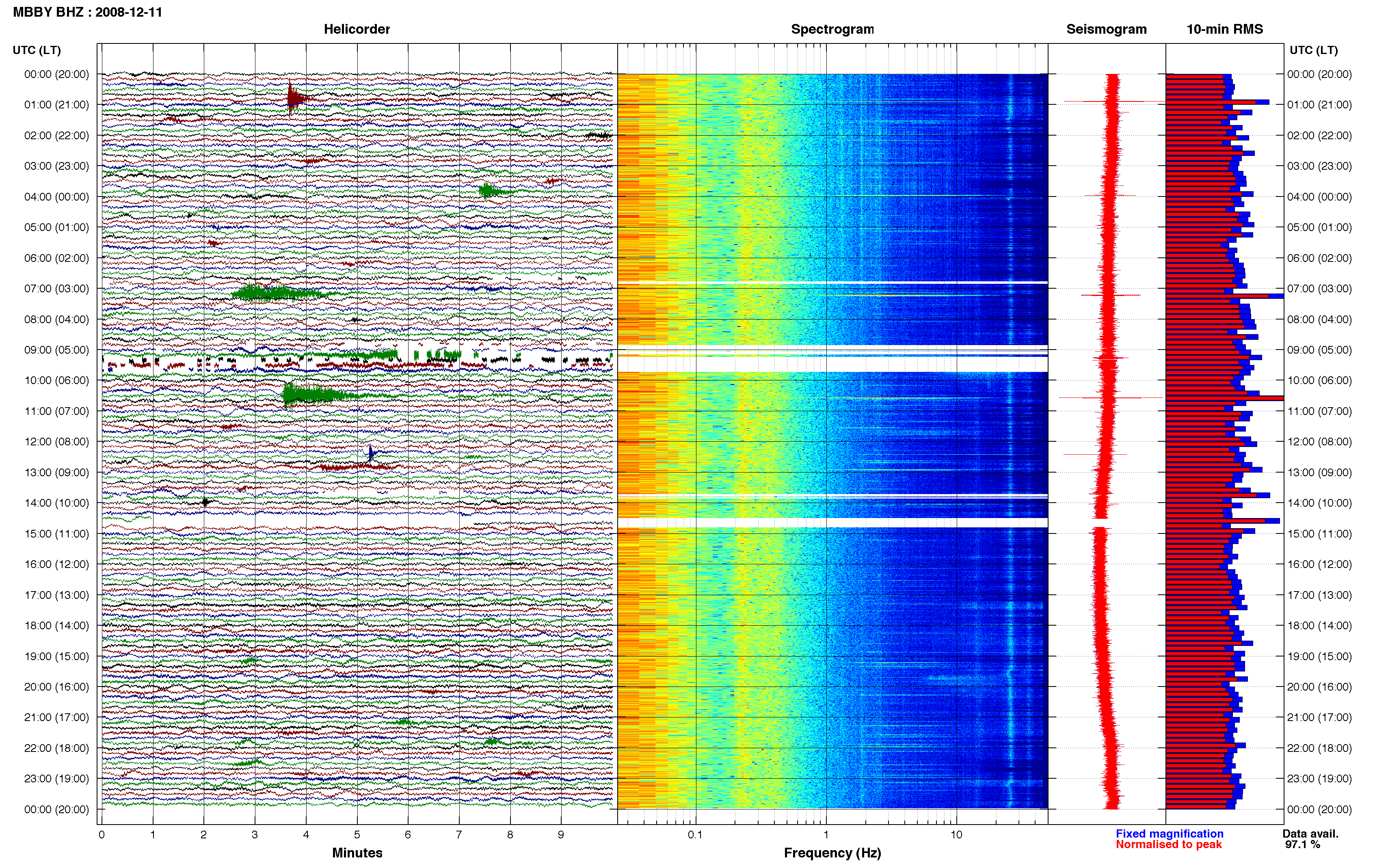The width and height of the screenshot is (1388, 868).
Task: Click the black dot on the 14:00 trace
Action: click(x=205, y=502)
